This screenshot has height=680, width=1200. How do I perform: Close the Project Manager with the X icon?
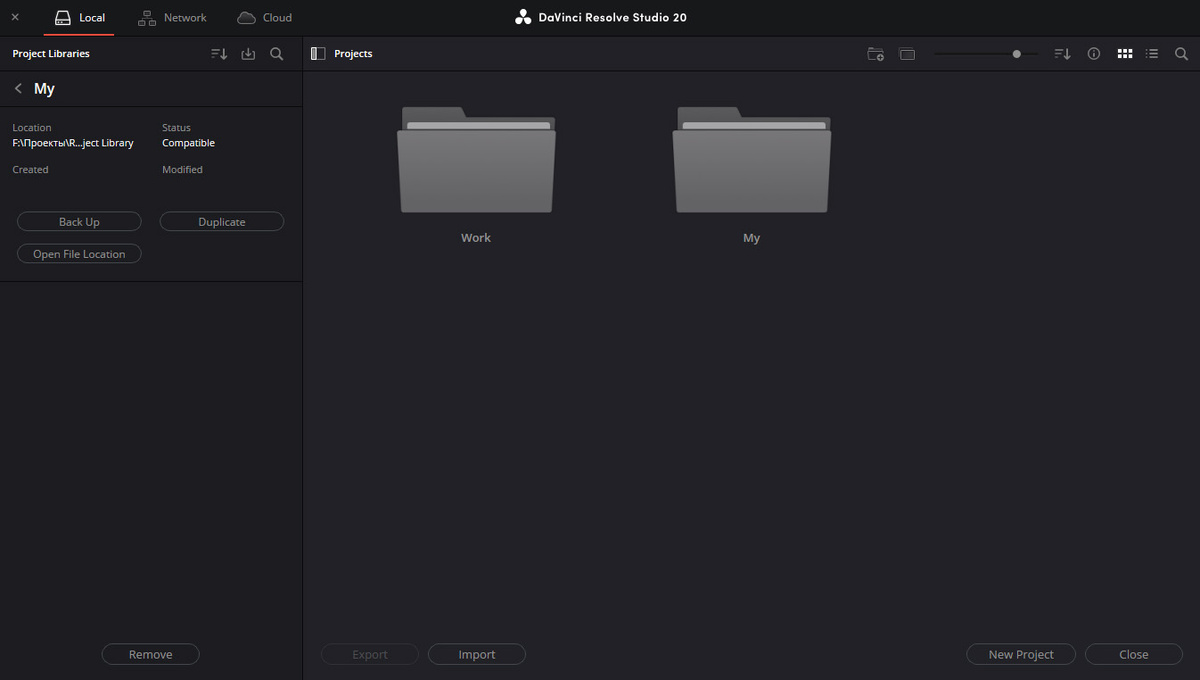15,17
